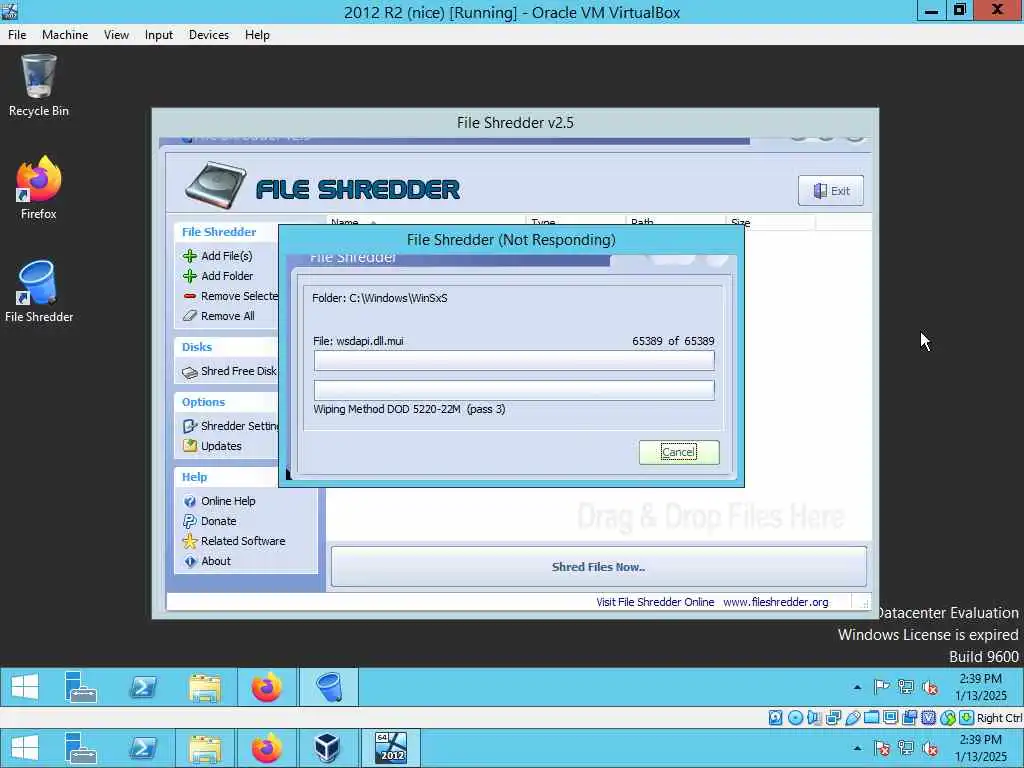Click the VirtualBox recording indicator

[909, 718]
